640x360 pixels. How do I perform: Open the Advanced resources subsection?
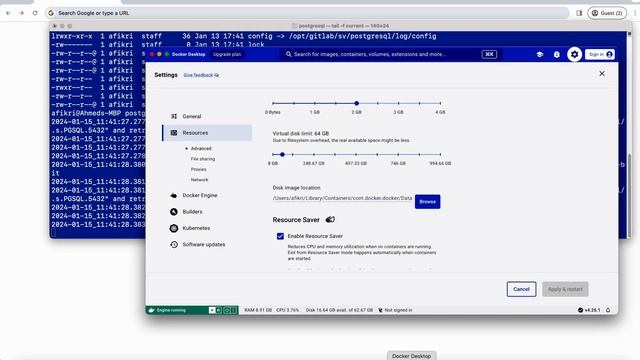point(201,149)
